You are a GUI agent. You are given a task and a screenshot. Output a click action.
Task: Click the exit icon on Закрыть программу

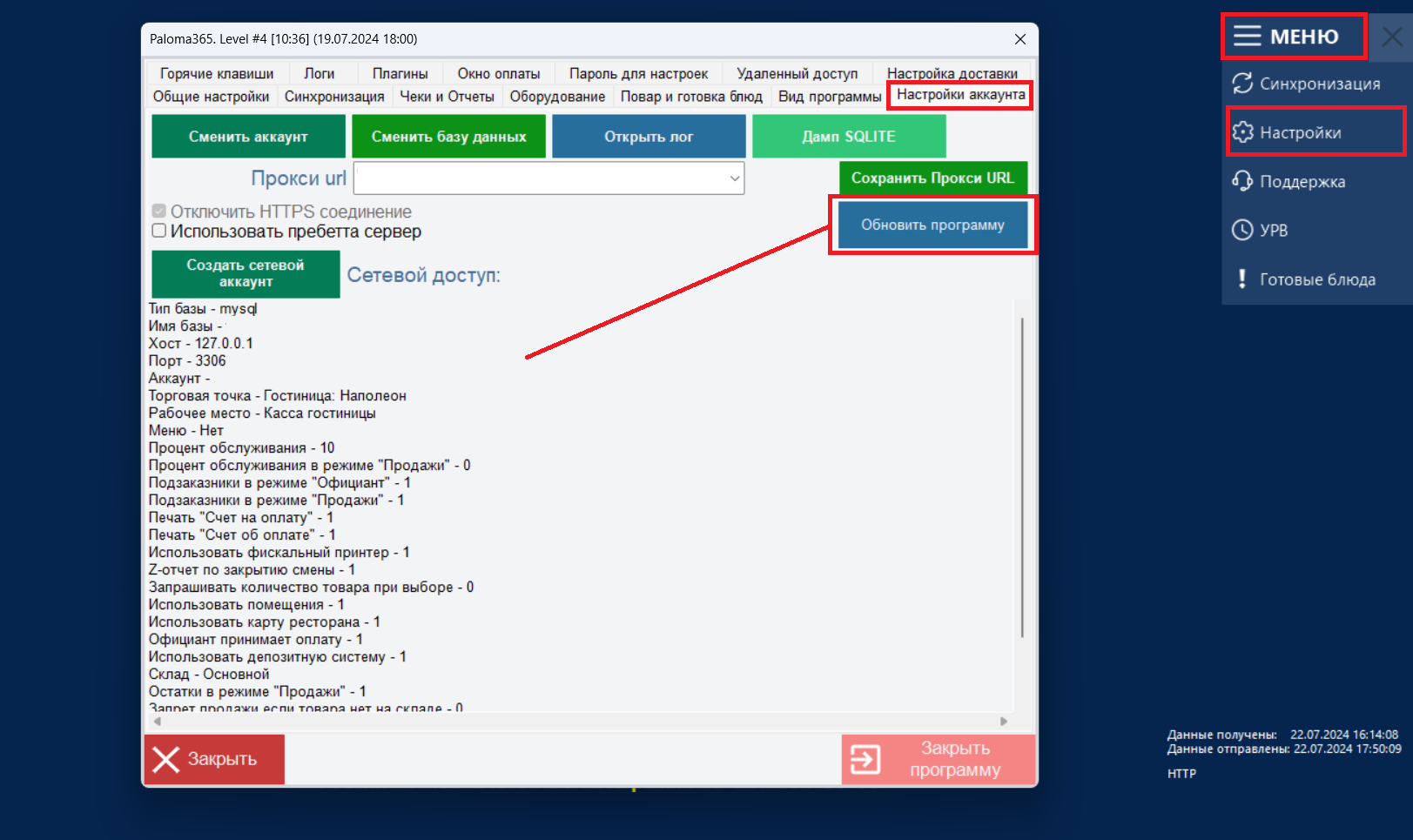(865, 759)
